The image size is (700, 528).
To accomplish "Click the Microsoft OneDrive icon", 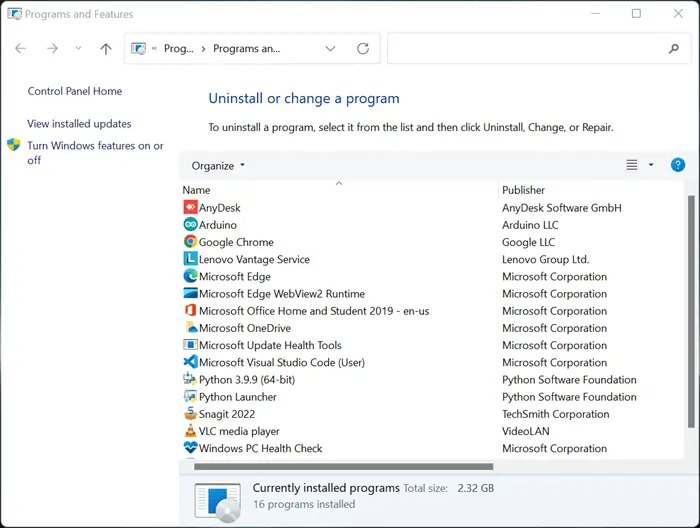I will (190, 327).
